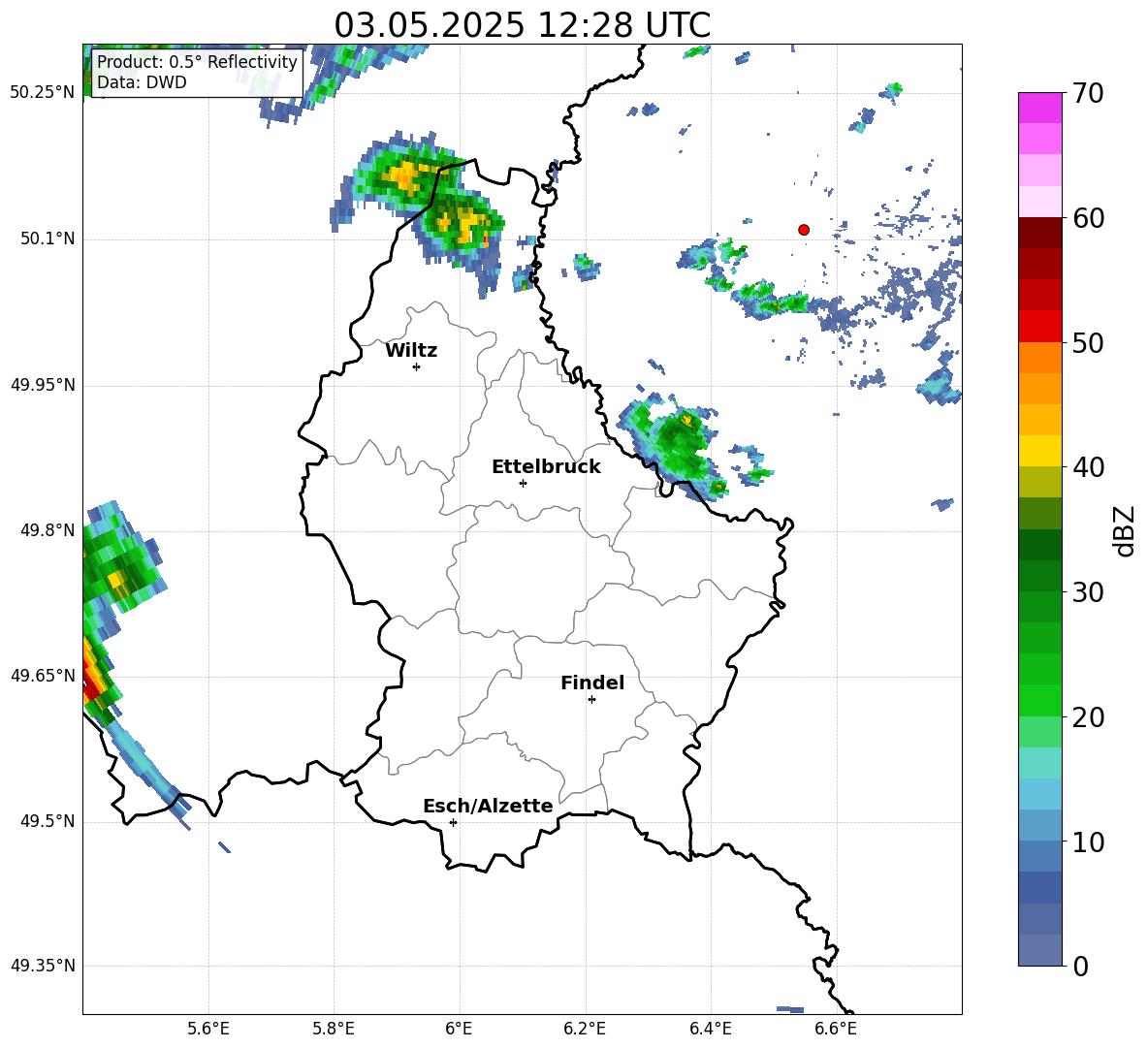Click the 49.65°N latitude label
Image resolution: width=1148 pixels, height=1048 pixels.
point(43,676)
